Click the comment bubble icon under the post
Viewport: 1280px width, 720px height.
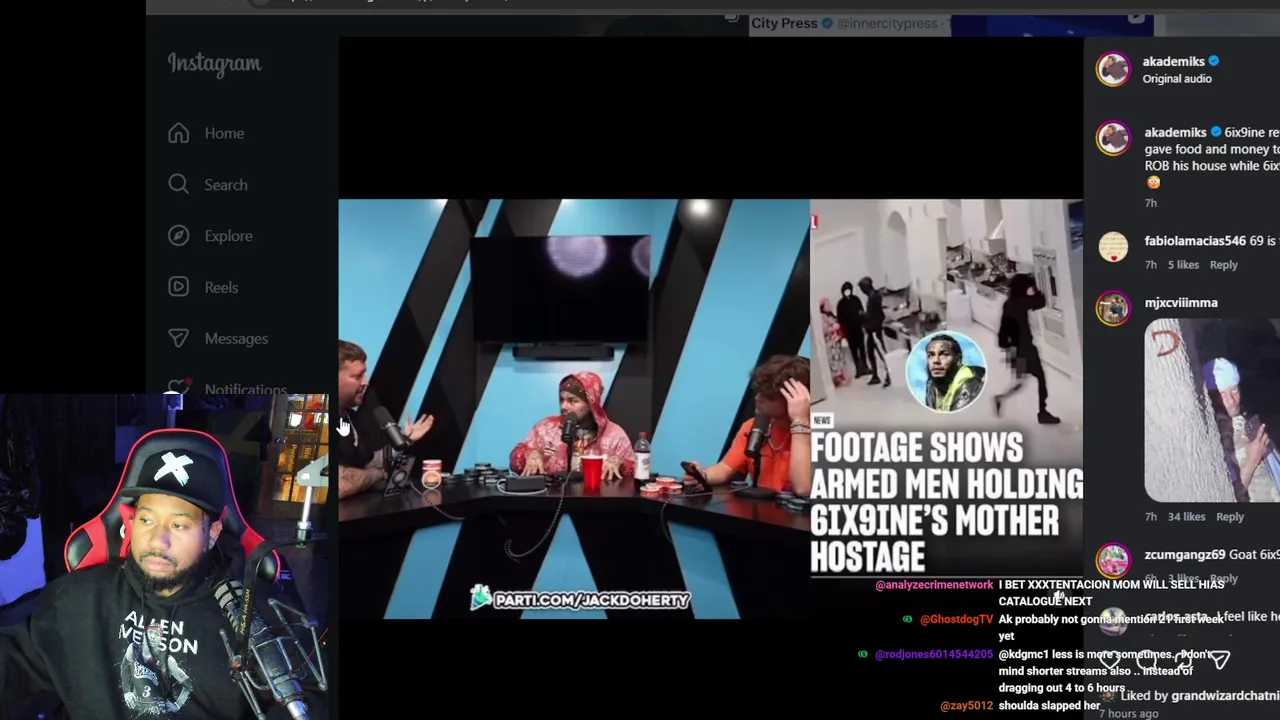click(1147, 660)
